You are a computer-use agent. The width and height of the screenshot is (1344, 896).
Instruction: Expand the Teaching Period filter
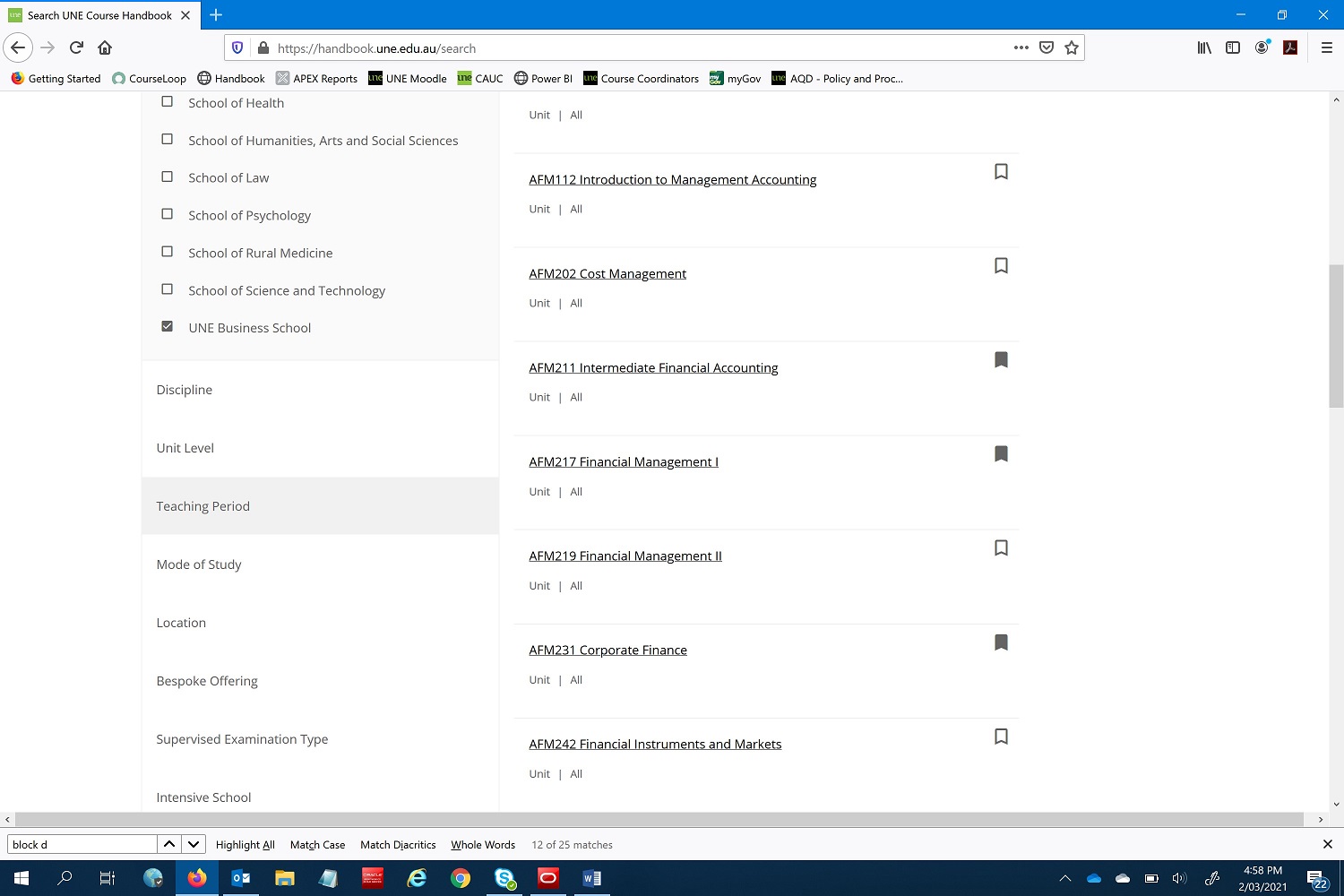[320, 506]
